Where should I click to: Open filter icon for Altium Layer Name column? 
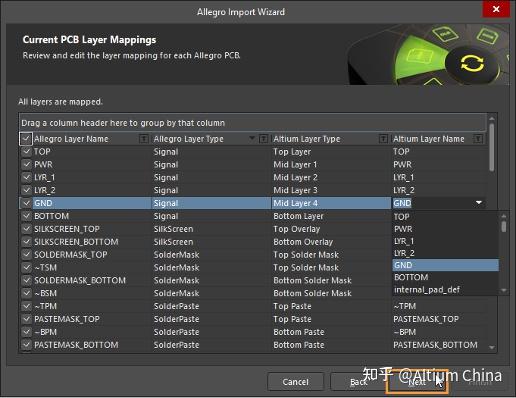[x=478, y=139]
